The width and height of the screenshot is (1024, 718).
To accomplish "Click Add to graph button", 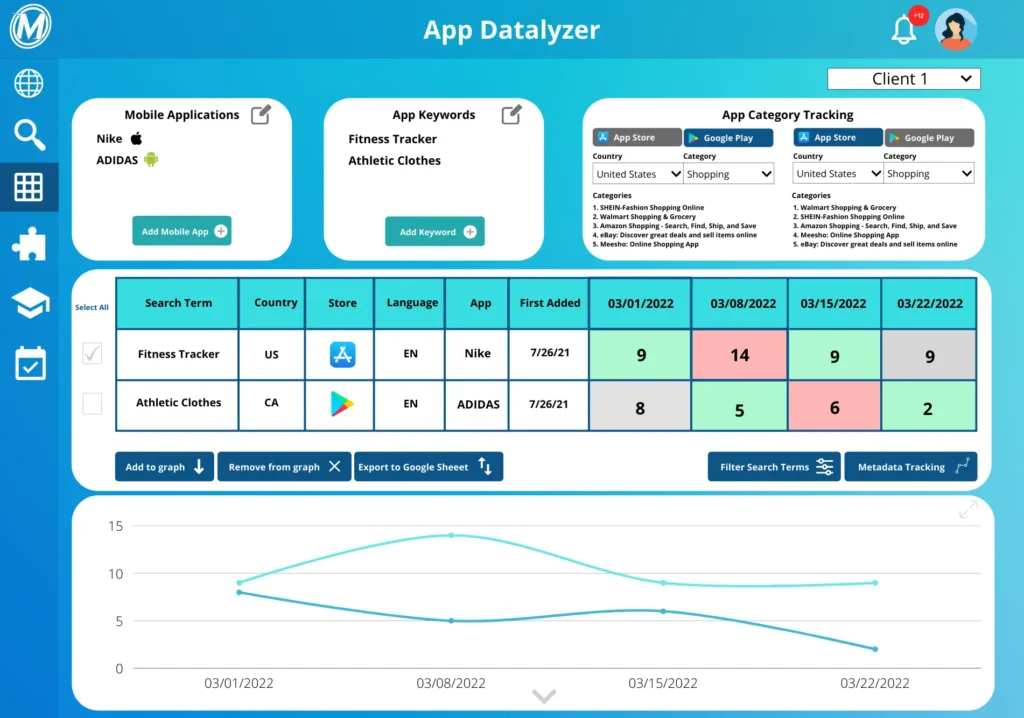I will click(x=165, y=466).
